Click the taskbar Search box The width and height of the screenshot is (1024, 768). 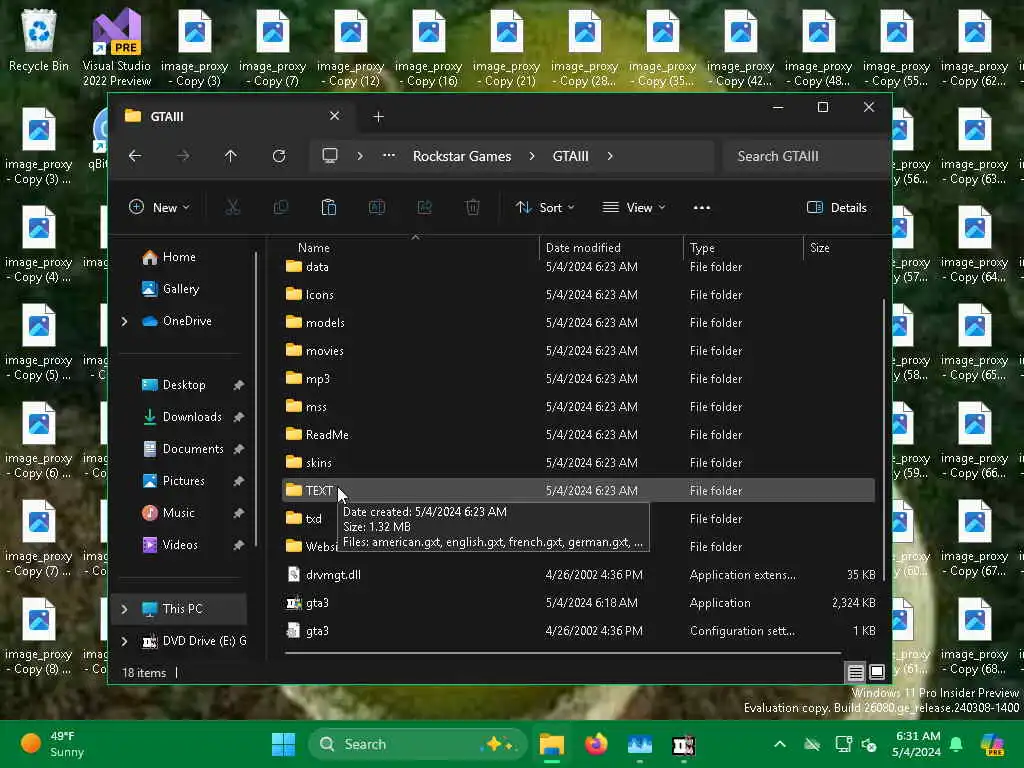(x=417, y=744)
